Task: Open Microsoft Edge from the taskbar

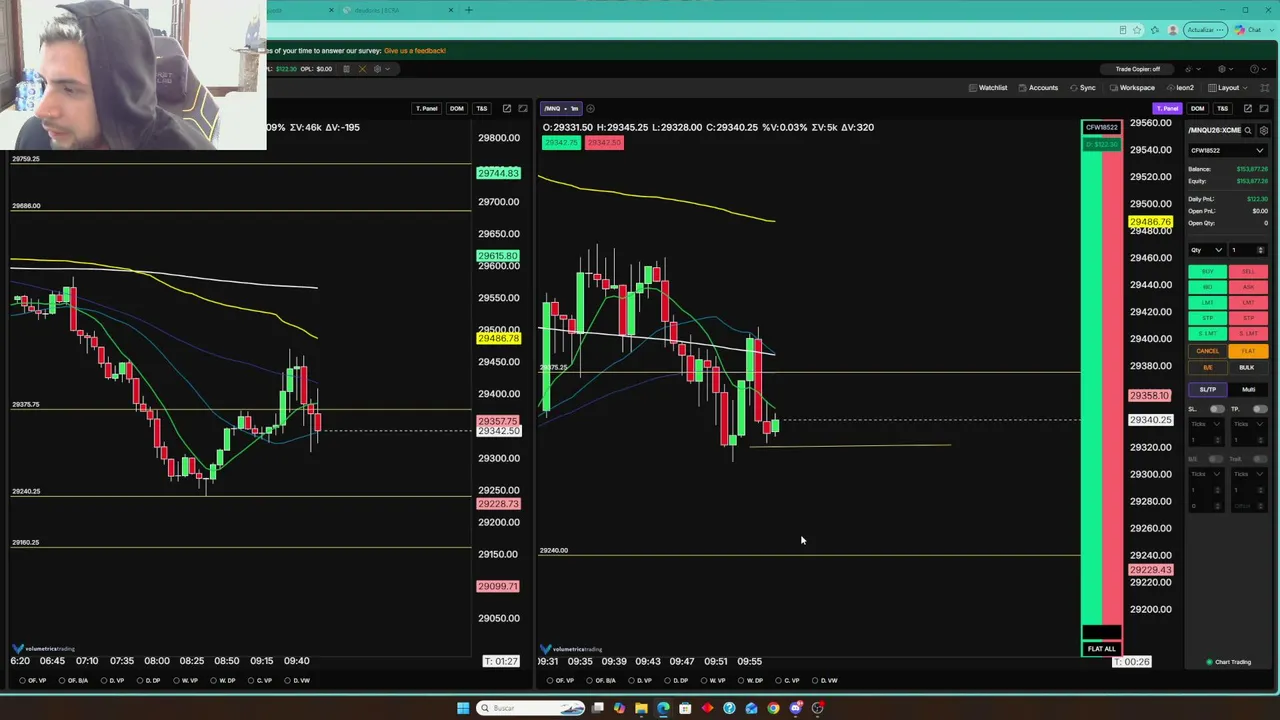Action: tap(663, 708)
